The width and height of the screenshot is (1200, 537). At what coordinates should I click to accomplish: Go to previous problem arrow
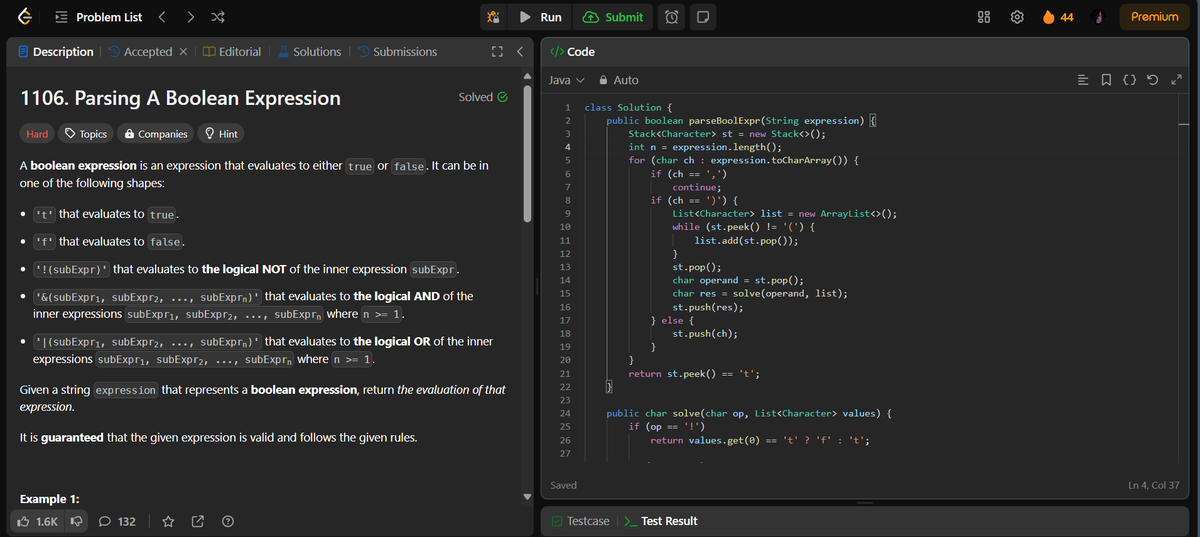[x=161, y=17]
